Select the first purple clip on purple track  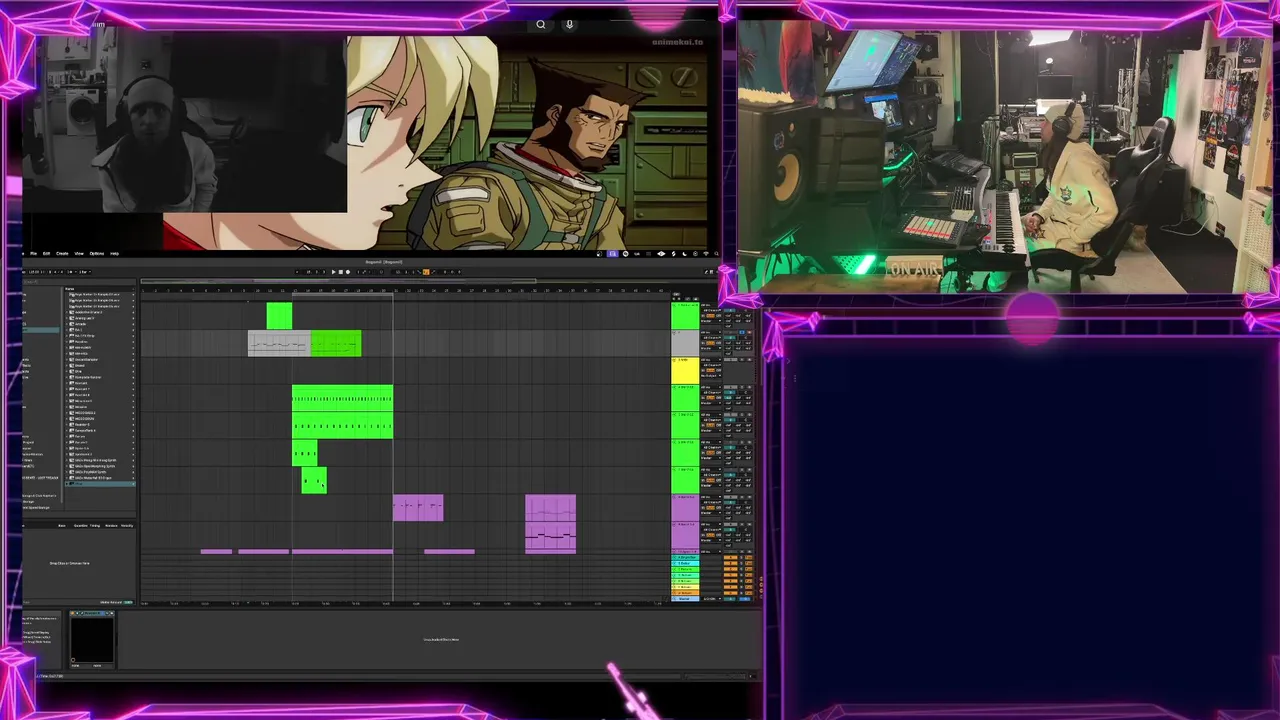pos(418,508)
